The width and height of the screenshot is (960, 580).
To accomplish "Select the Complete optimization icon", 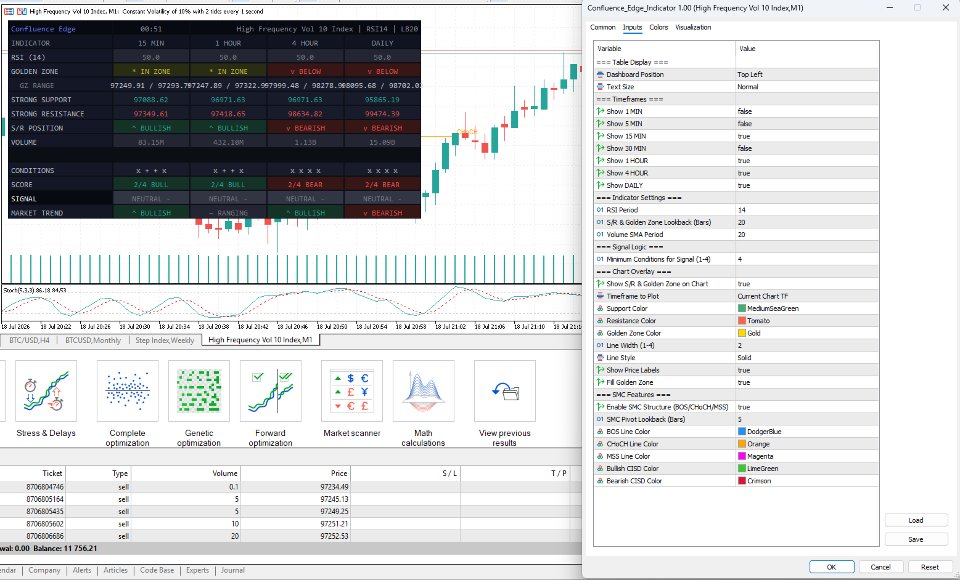I will (127, 391).
